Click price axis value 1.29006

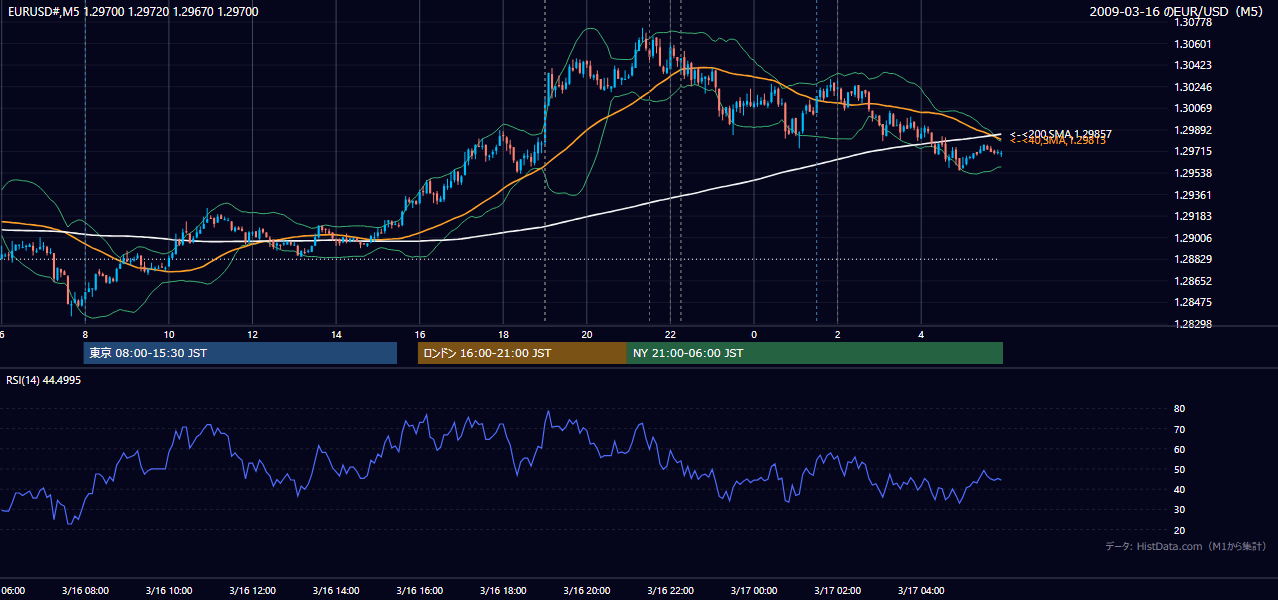[x=1194, y=238]
